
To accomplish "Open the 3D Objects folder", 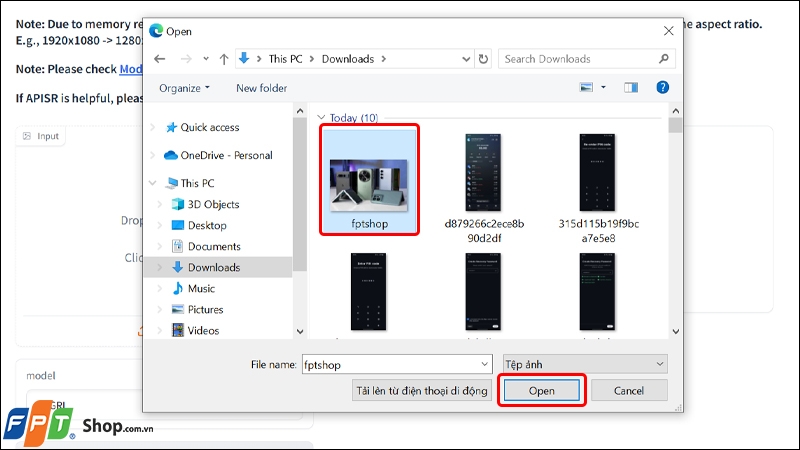I will click(x=213, y=205).
